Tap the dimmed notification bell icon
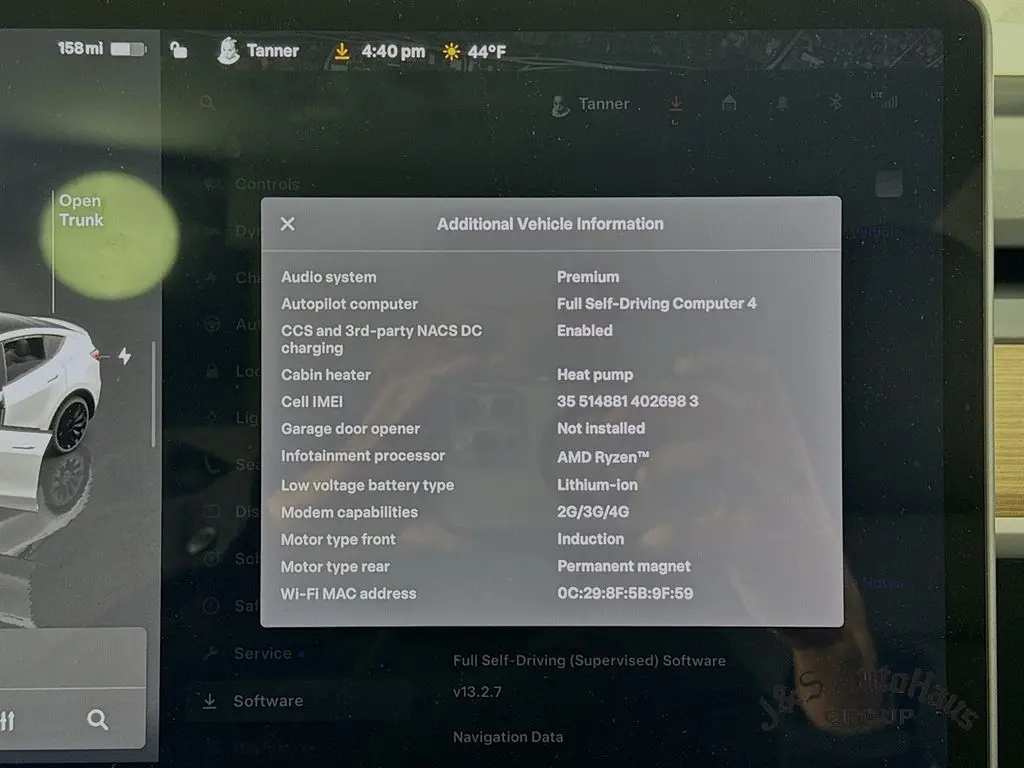 click(782, 103)
